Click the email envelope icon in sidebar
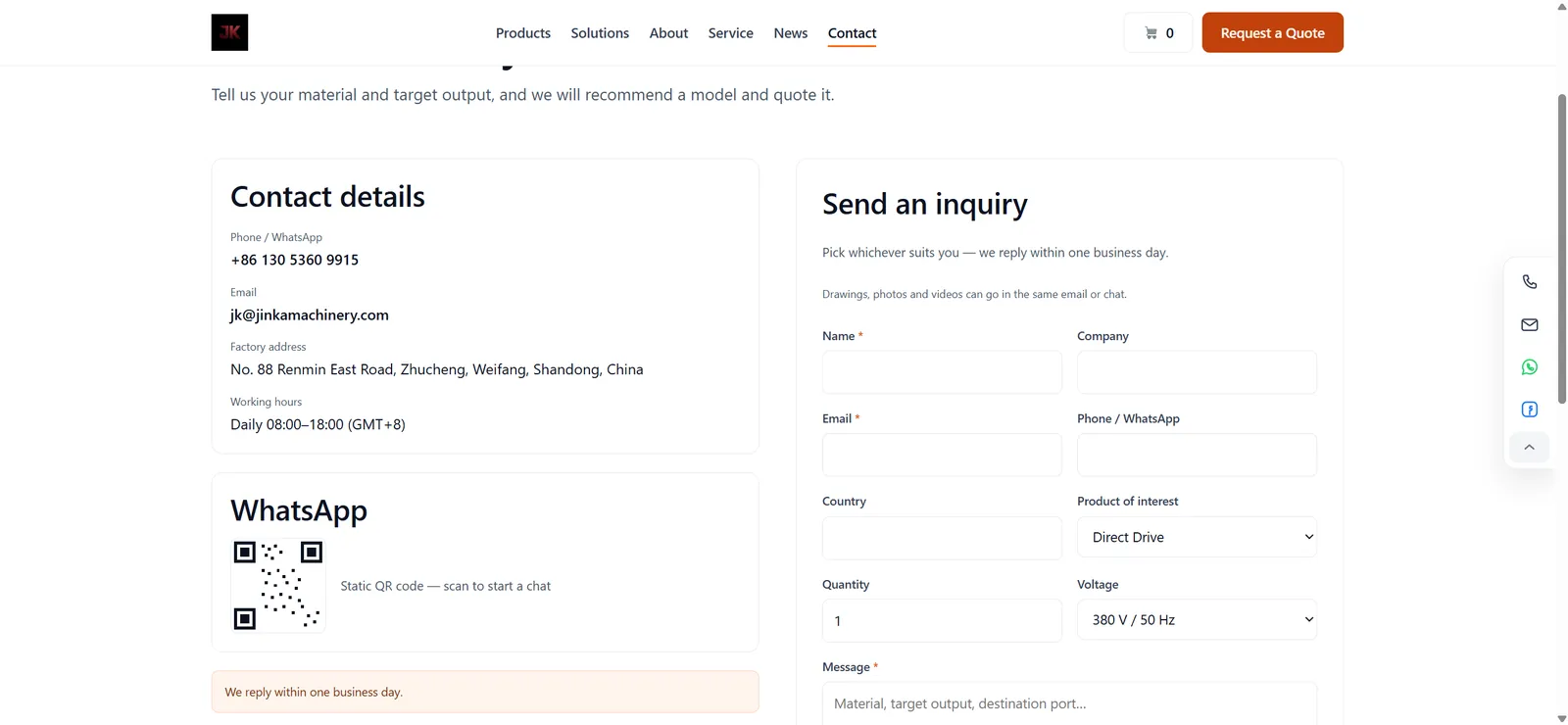The height and width of the screenshot is (725, 1568). click(1529, 324)
